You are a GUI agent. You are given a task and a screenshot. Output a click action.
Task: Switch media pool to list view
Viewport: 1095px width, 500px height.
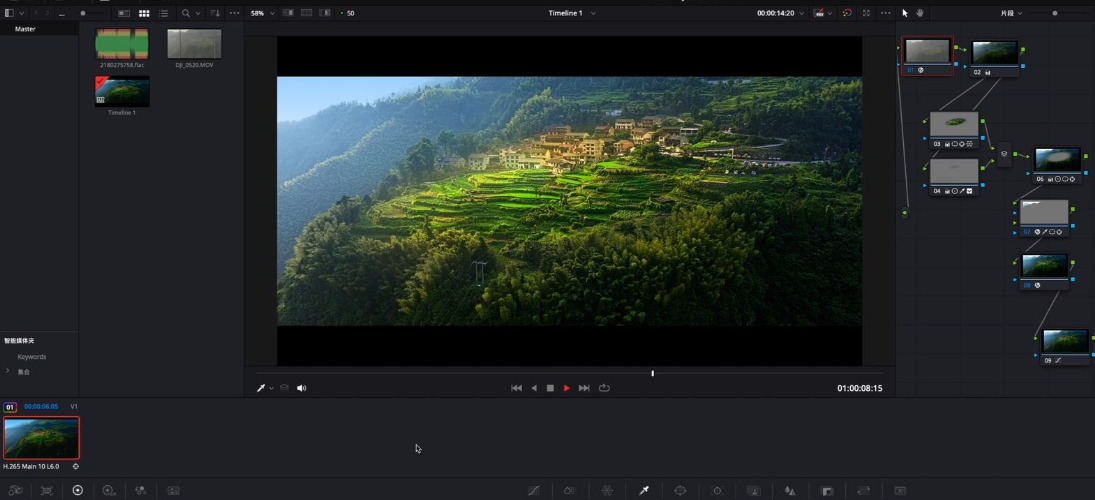163,13
